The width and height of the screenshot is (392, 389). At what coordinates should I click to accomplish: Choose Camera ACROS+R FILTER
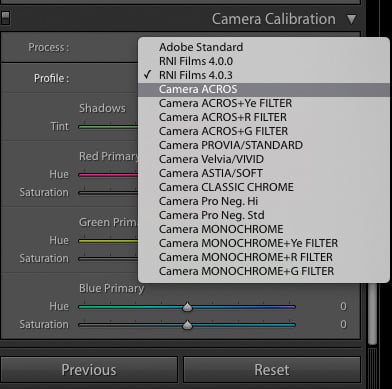click(x=264, y=117)
